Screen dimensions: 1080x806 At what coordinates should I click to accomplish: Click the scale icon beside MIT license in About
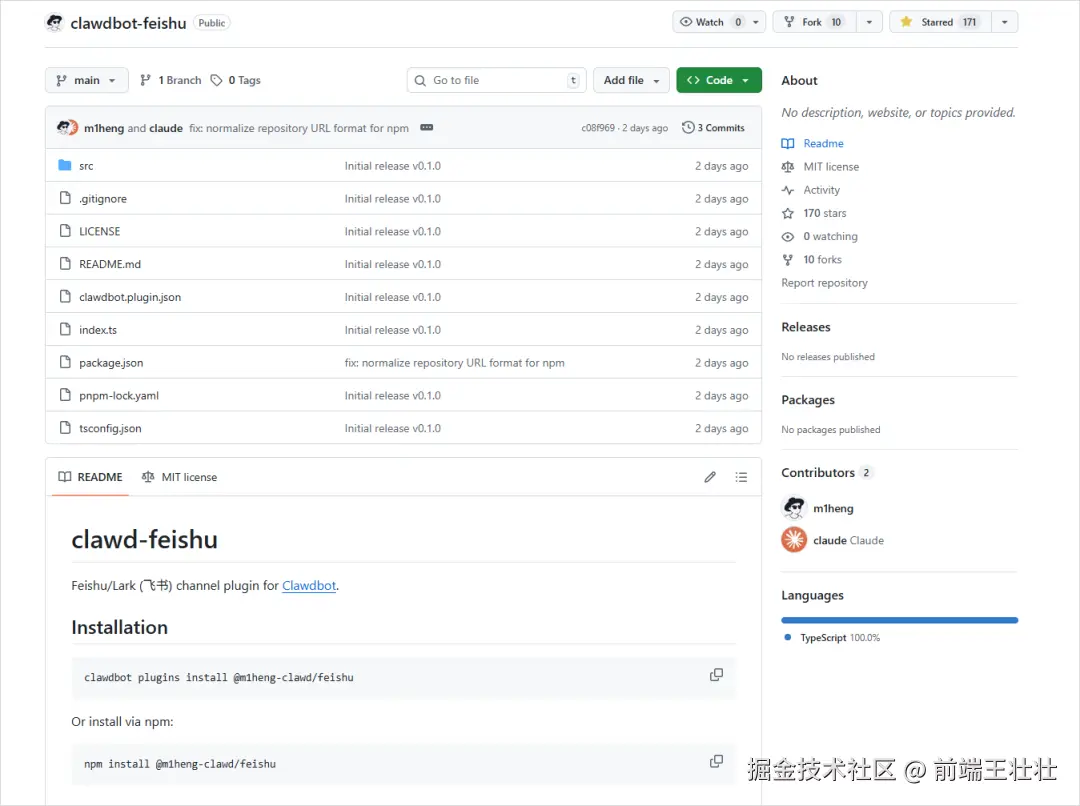788,167
